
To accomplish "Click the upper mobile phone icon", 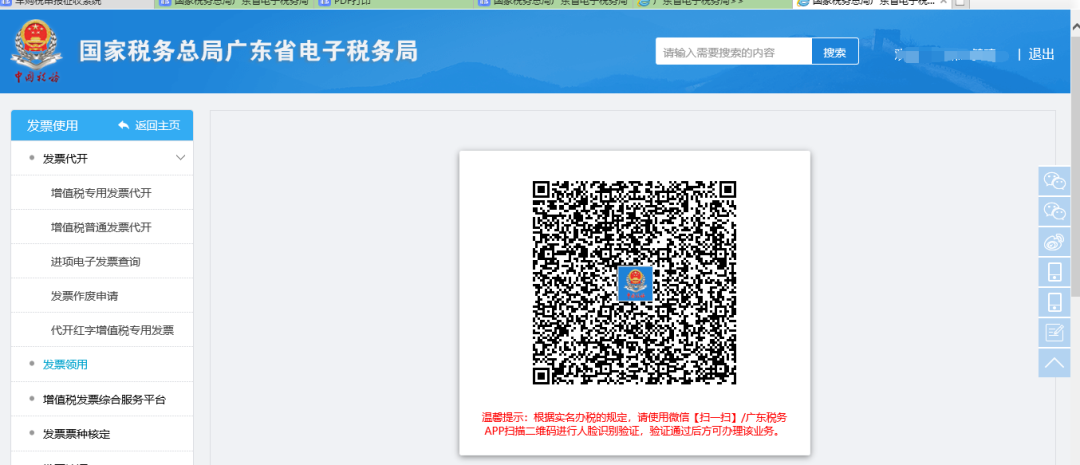I will click(x=1054, y=271).
